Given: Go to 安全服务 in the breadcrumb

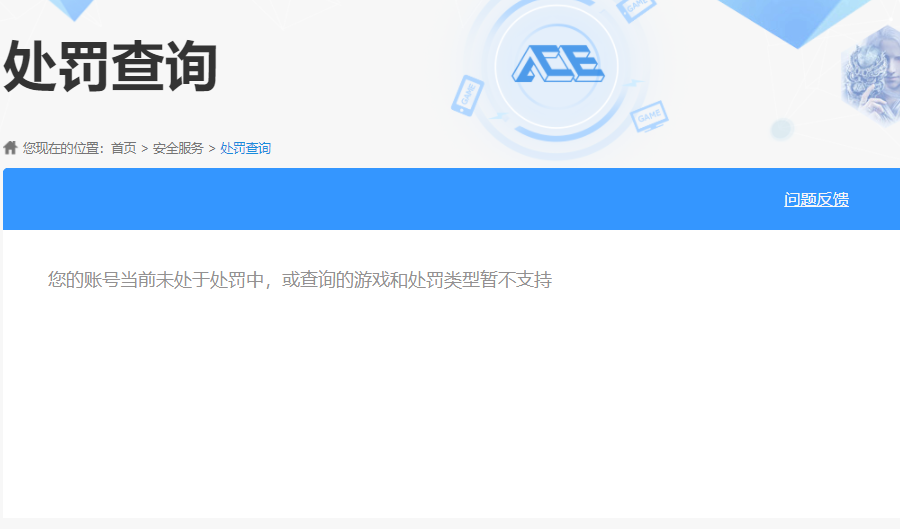Looking at the screenshot, I should [178, 148].
